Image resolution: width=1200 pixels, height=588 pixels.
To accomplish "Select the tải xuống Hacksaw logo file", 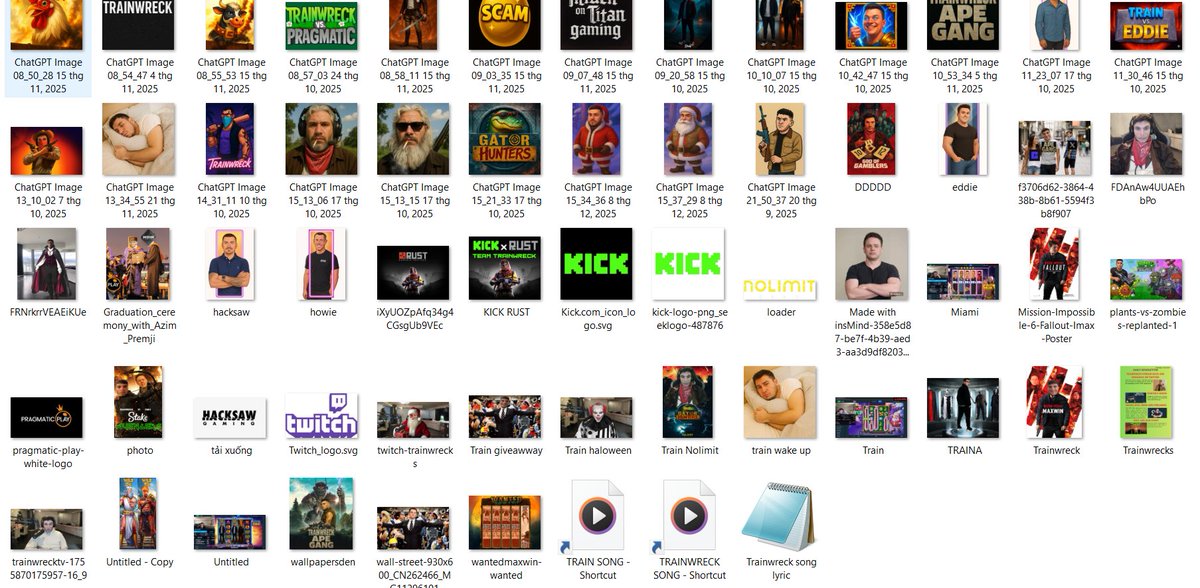I will click(x=231, y=417).
